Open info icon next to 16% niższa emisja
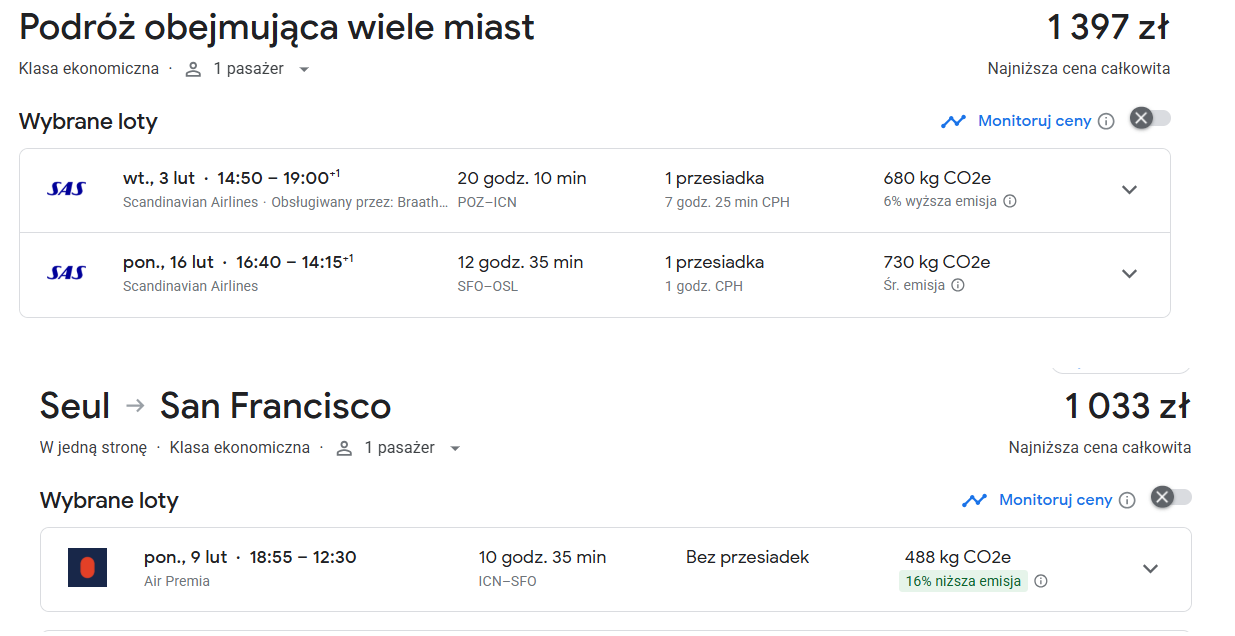The height and width of the screenshot is (636, 1235). pos(1041,581)
